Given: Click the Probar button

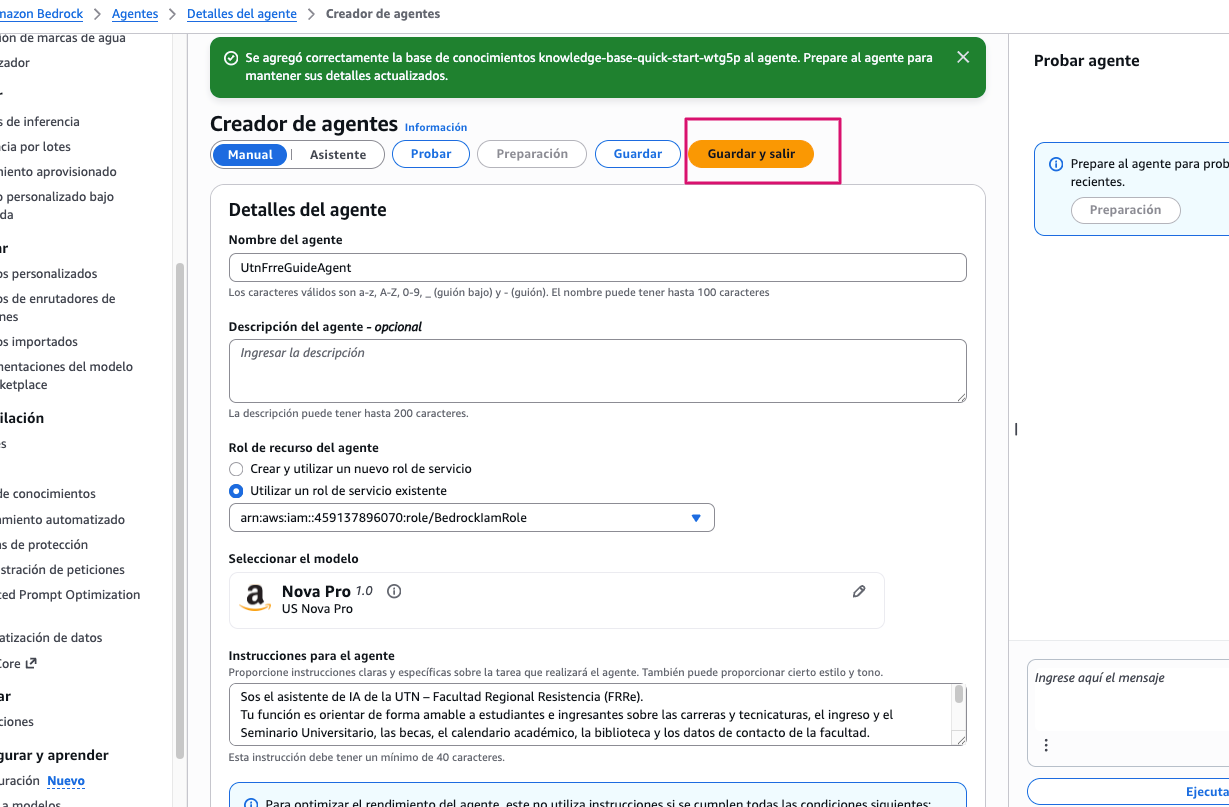Looking at the screenshot, I should 431,154.
